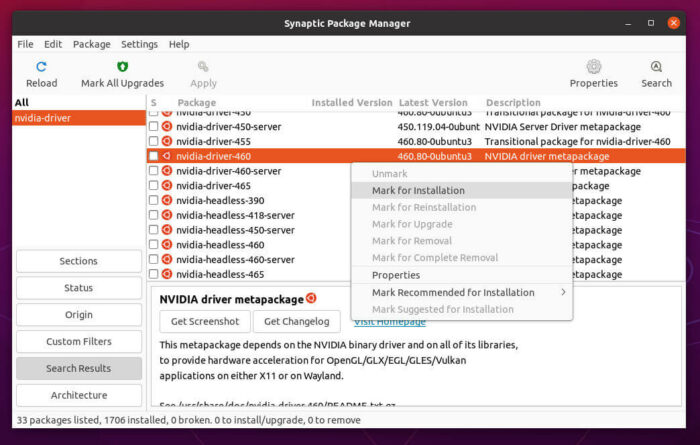
Task: Toggle checkbox for nvidia-headless-460
Action: pyautogui.click(x=154, y=244)
